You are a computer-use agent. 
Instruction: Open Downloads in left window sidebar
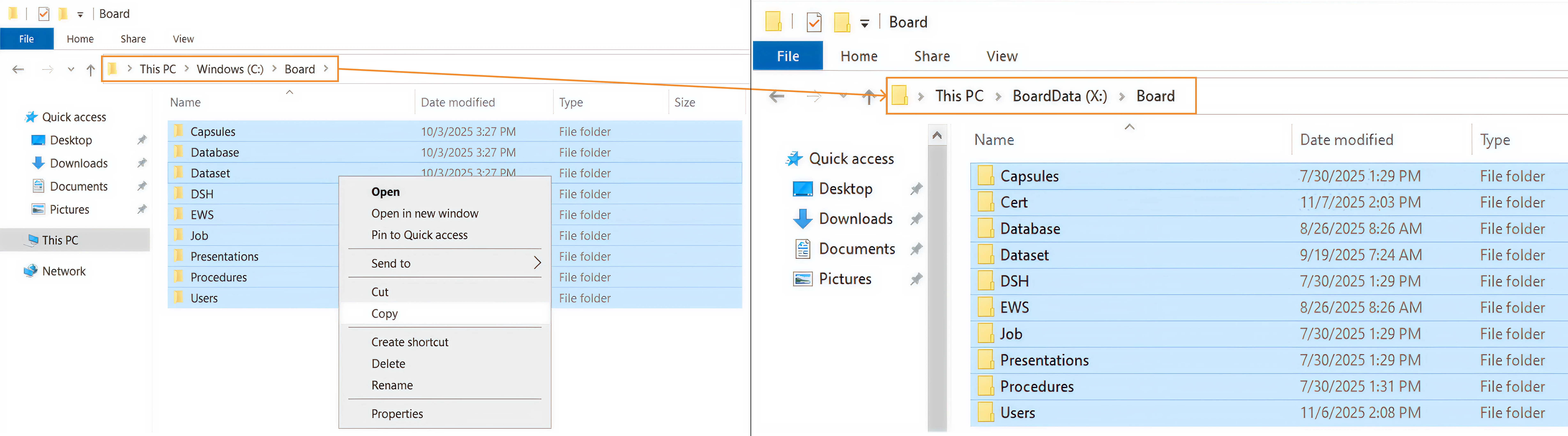coord(78,163)
